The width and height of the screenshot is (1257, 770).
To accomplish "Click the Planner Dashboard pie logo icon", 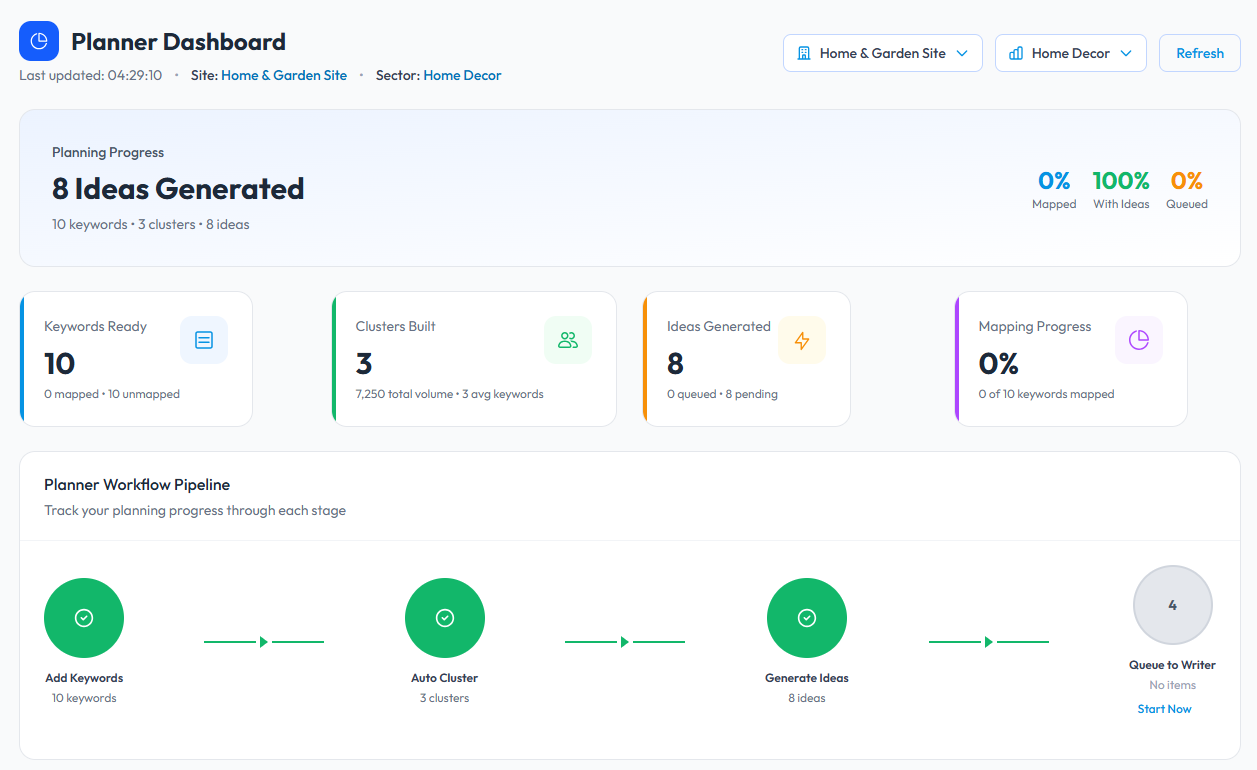I will click(39, 41).
